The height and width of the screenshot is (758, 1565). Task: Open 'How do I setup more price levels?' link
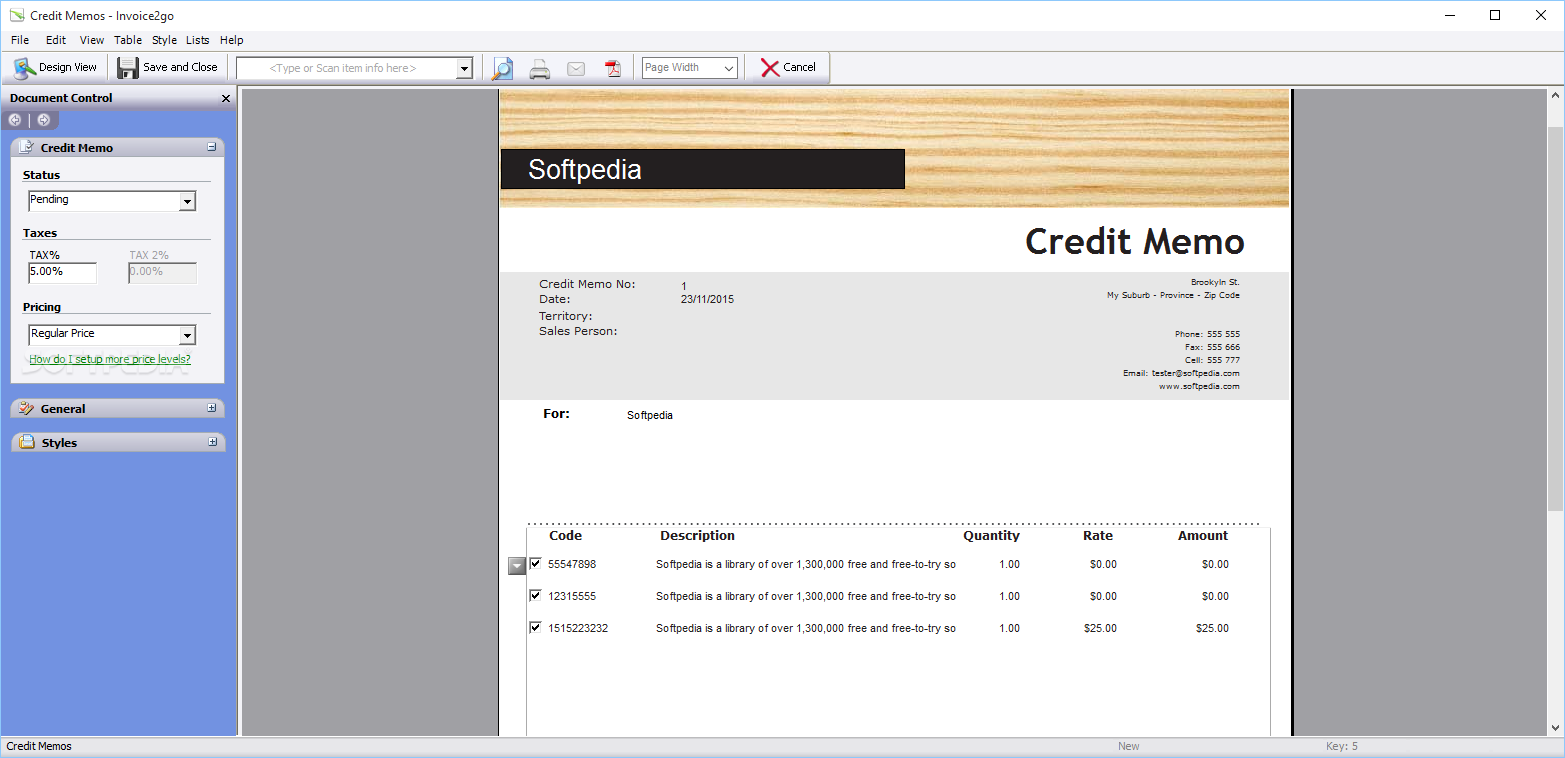point(110,359)
